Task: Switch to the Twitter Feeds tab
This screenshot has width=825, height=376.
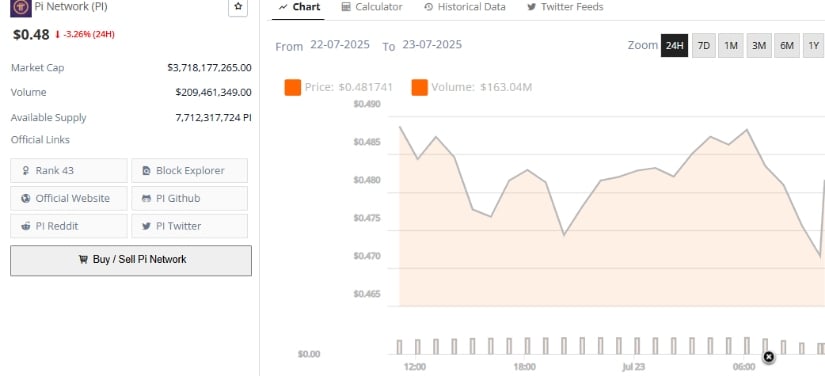Action: click(565, 7)
